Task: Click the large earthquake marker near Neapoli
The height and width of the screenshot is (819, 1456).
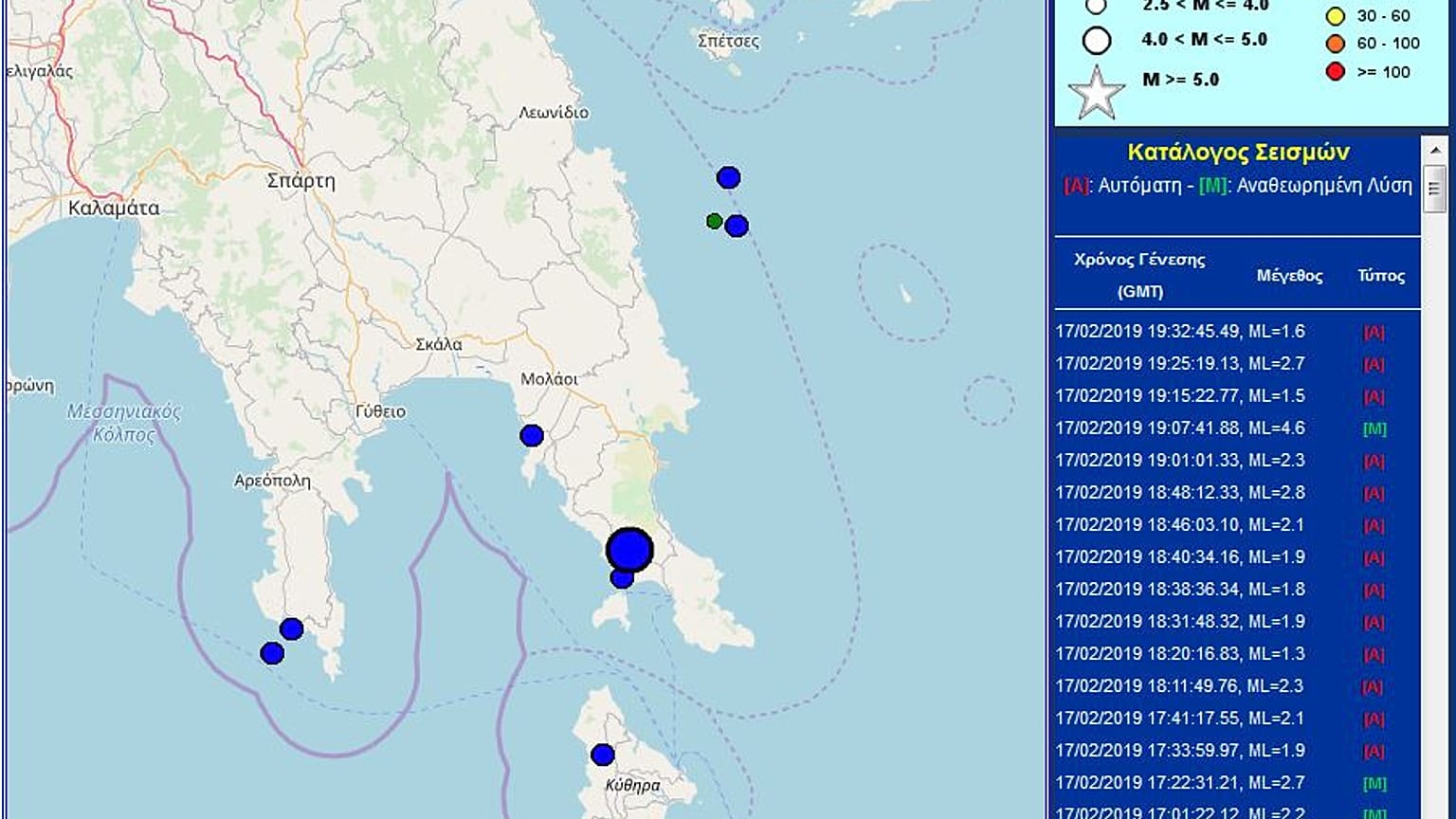Action: click(629, 550)
